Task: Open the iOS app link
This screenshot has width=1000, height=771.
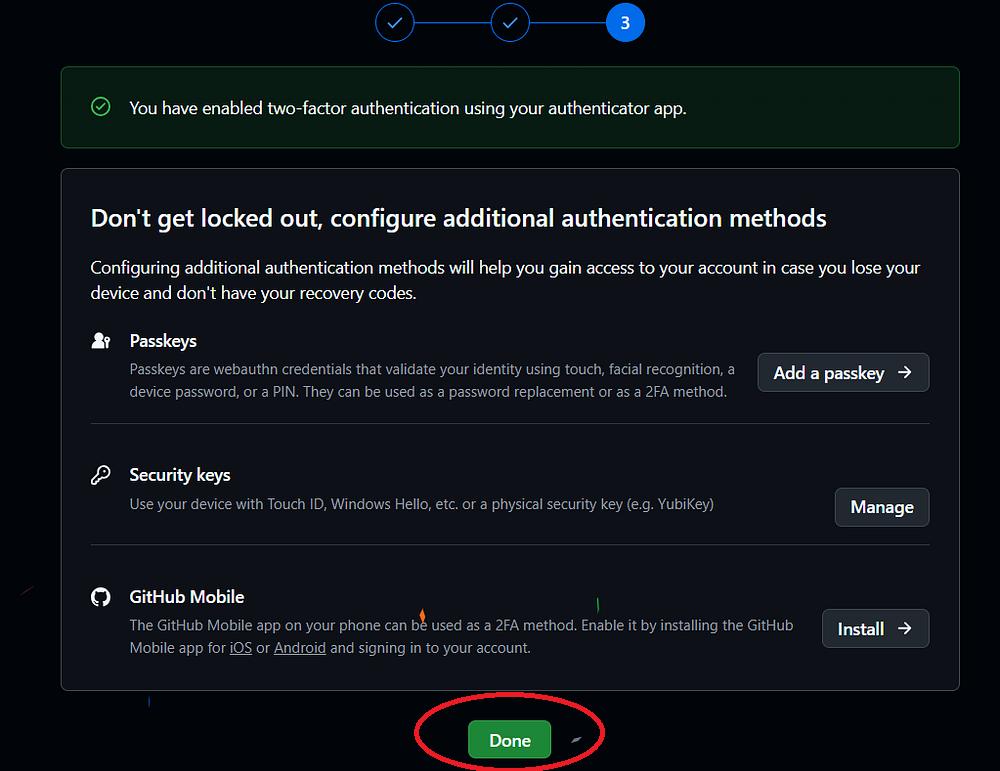Action: (x=241, y=647)
